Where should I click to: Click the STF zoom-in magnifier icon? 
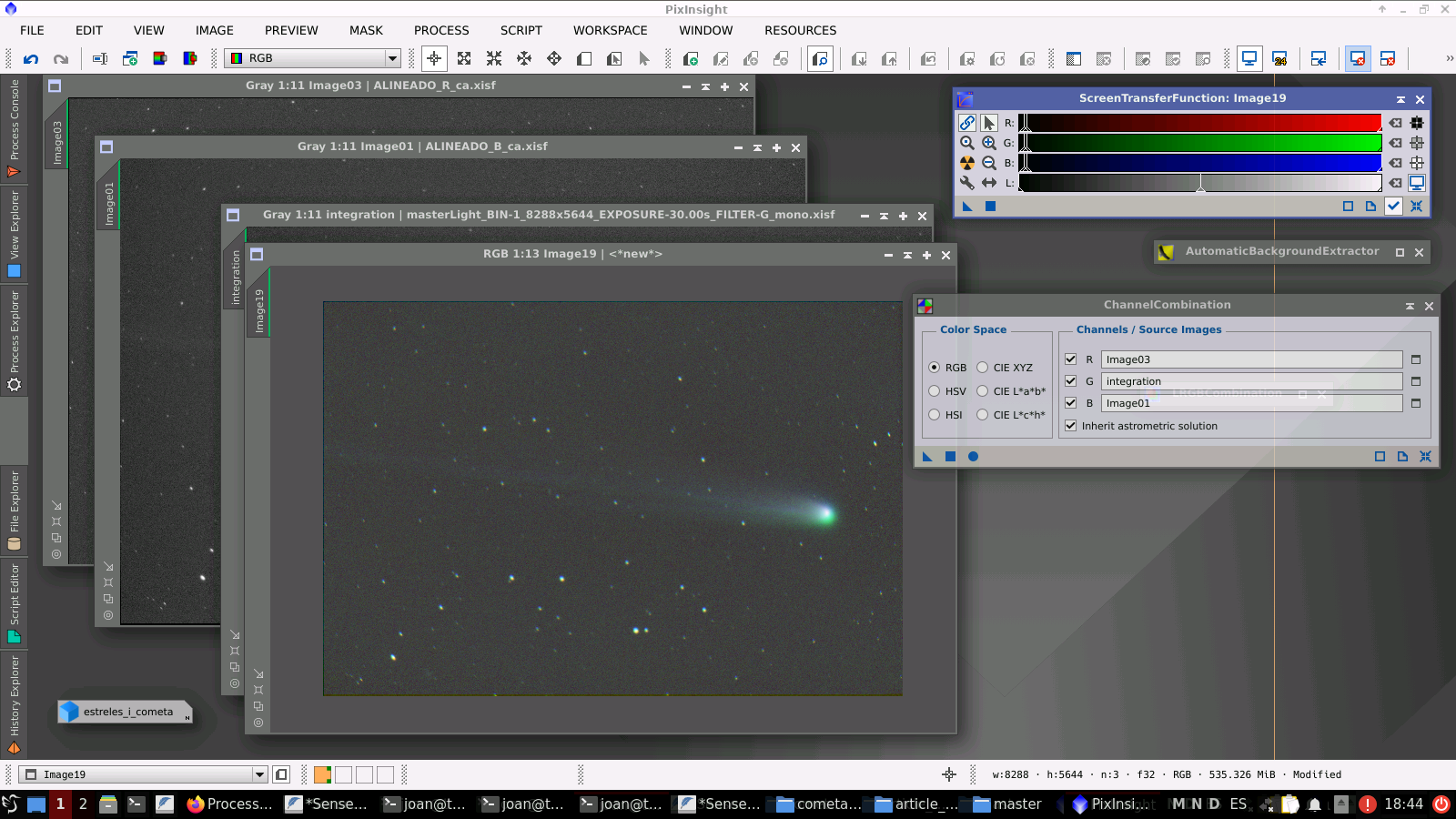[x=988, y=143]
